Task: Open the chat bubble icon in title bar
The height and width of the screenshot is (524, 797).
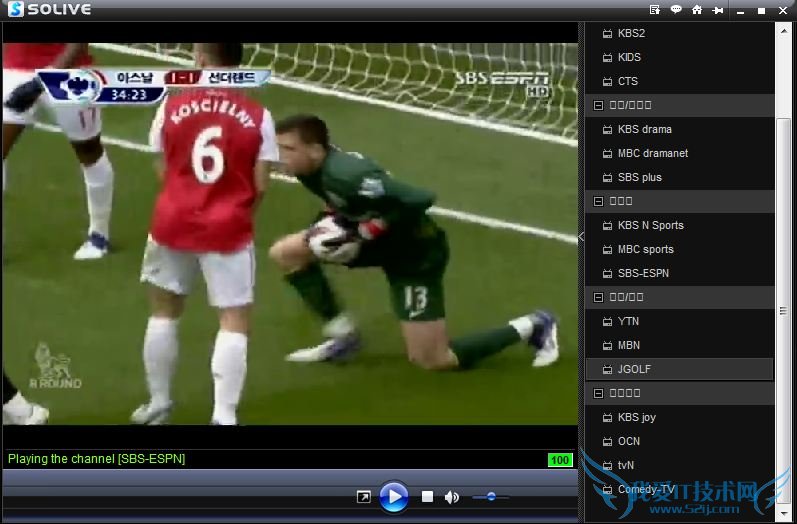Action: pyautogui.click(x=676, y=10)
